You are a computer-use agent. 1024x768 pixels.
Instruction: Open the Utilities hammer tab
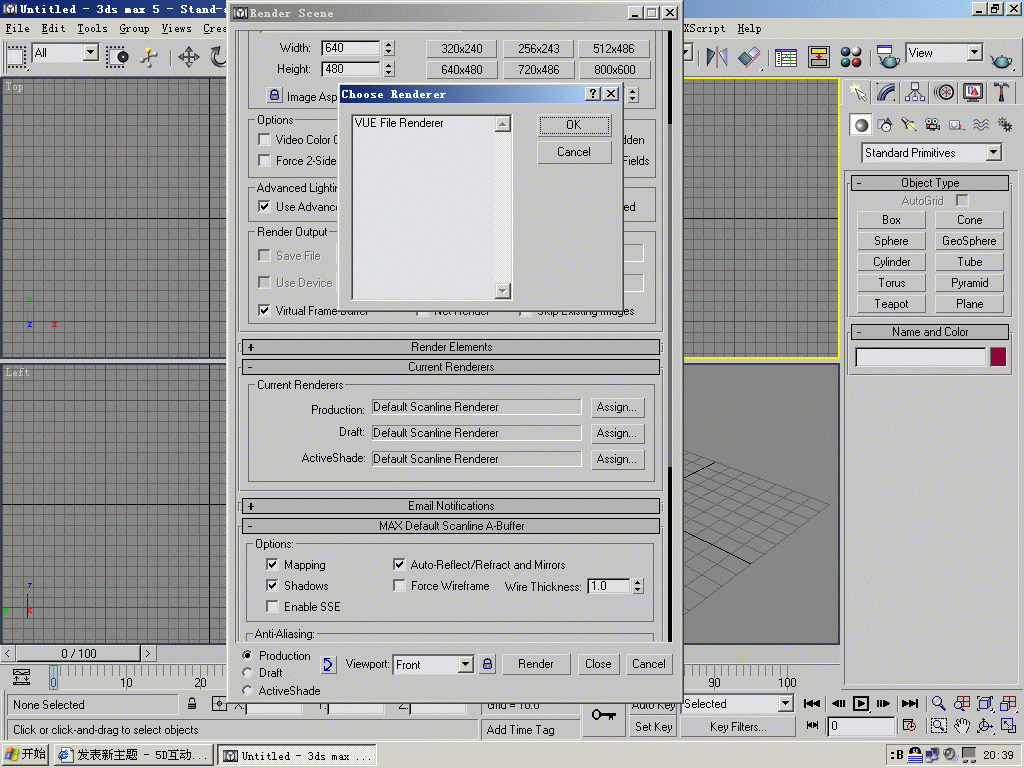pyautogui.click(x=1001, y=92)
